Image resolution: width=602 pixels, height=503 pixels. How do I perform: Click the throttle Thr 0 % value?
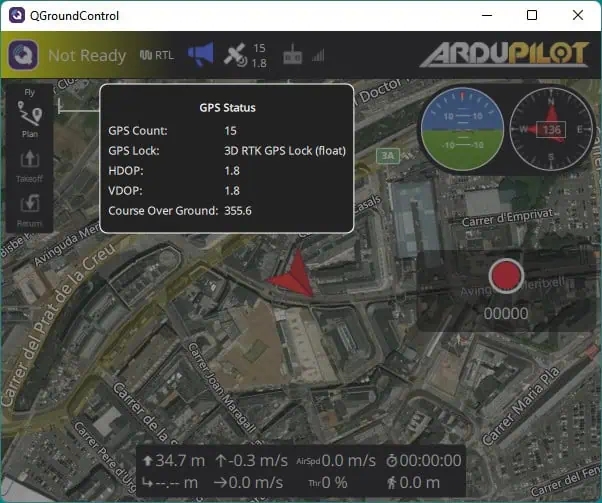328,483
